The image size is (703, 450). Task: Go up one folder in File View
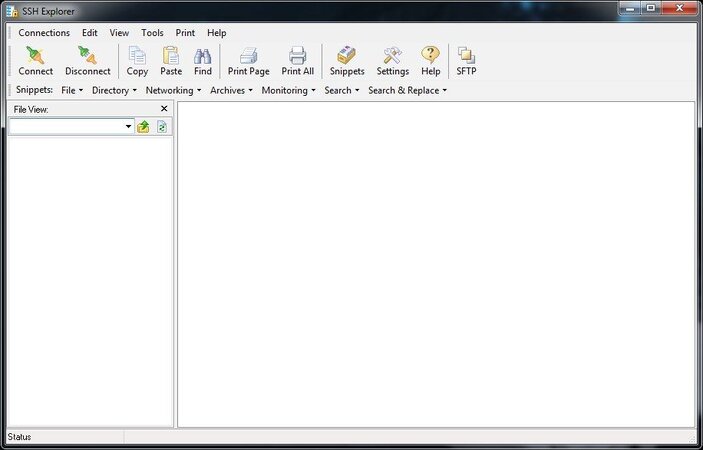pos(143,127)
